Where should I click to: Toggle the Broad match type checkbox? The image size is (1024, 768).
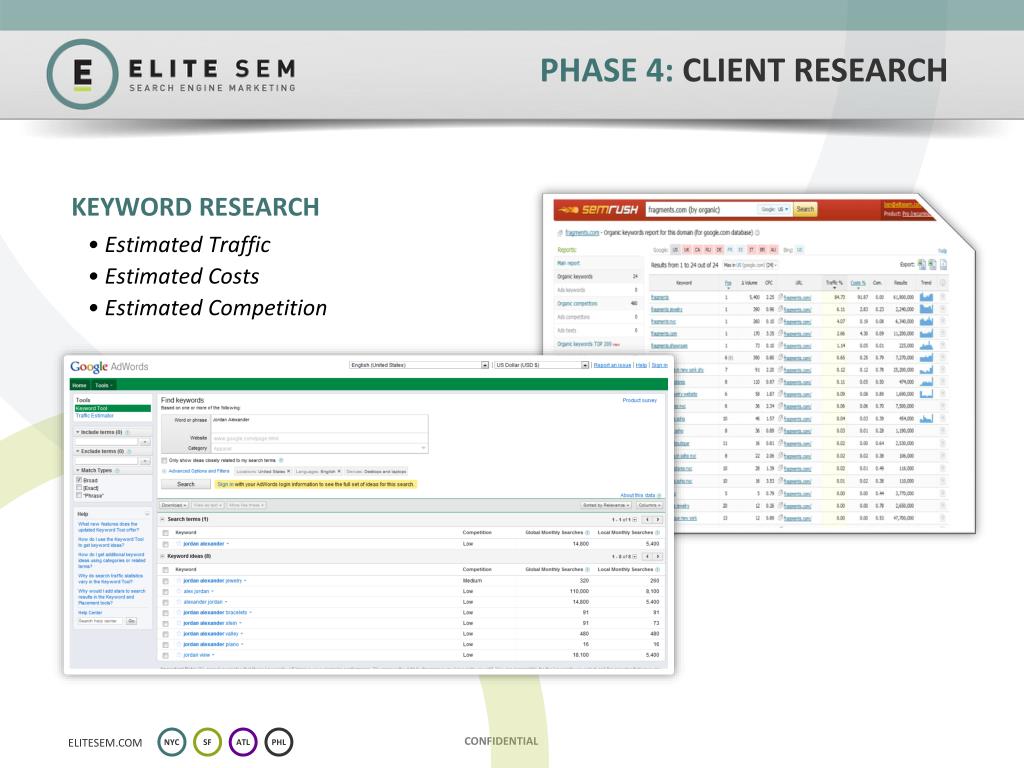tap(79, 480)
